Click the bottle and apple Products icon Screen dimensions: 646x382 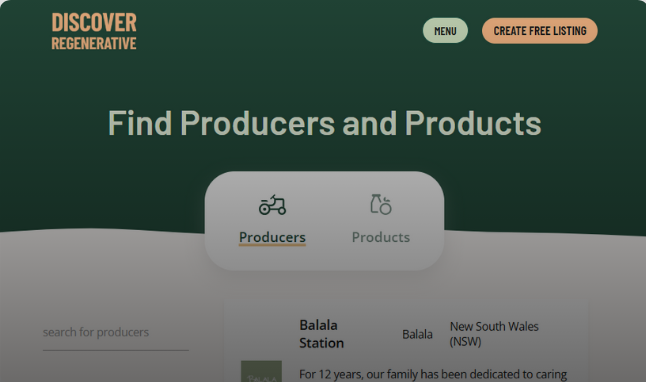click(x=381, y=204)
